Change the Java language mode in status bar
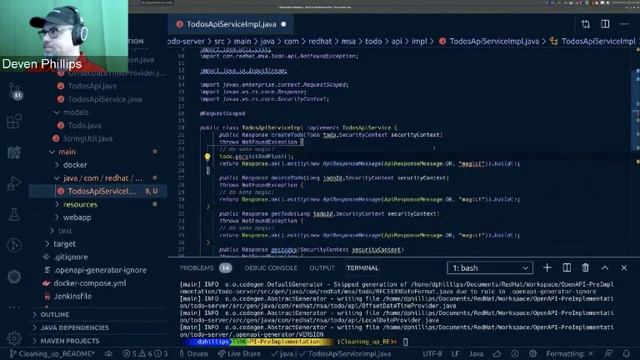640x360 pixels. [x=476, y=354]
